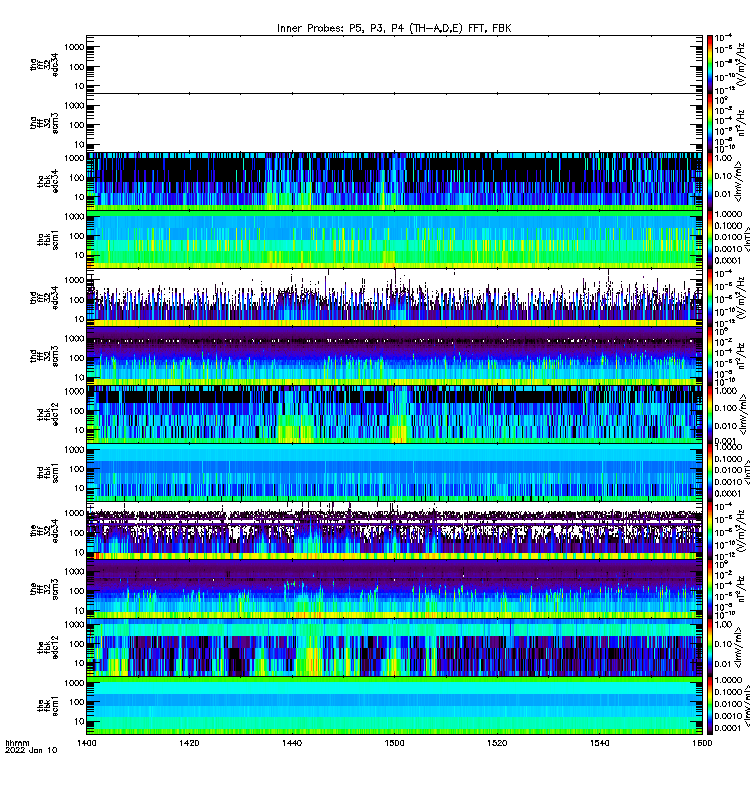Screen dimensions: 750x800
Task: Click the "thd fff 32 edc34" panel label
Action: [x=44, y=297]
